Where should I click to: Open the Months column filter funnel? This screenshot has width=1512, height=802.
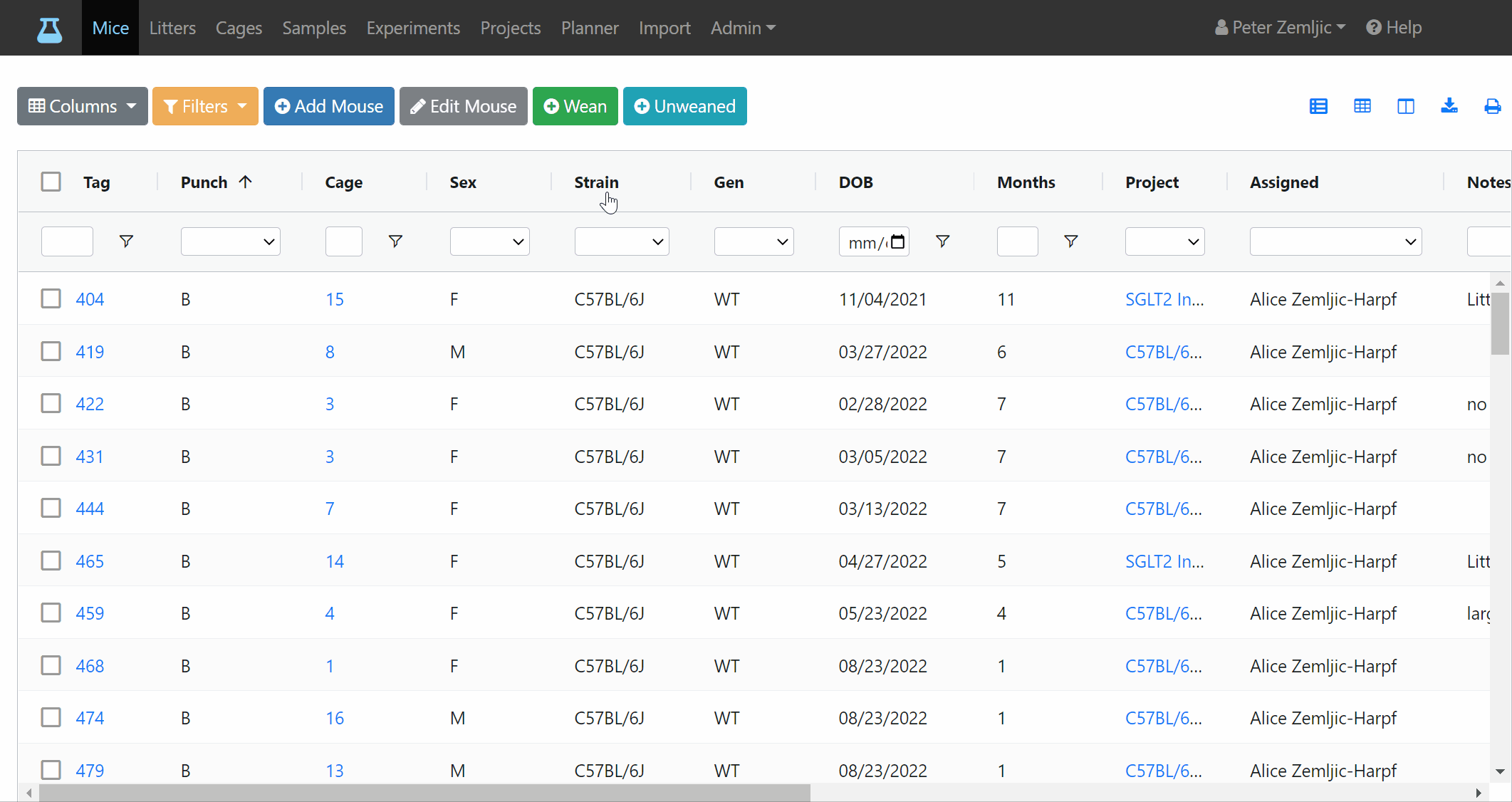[x=1070, y=241]
